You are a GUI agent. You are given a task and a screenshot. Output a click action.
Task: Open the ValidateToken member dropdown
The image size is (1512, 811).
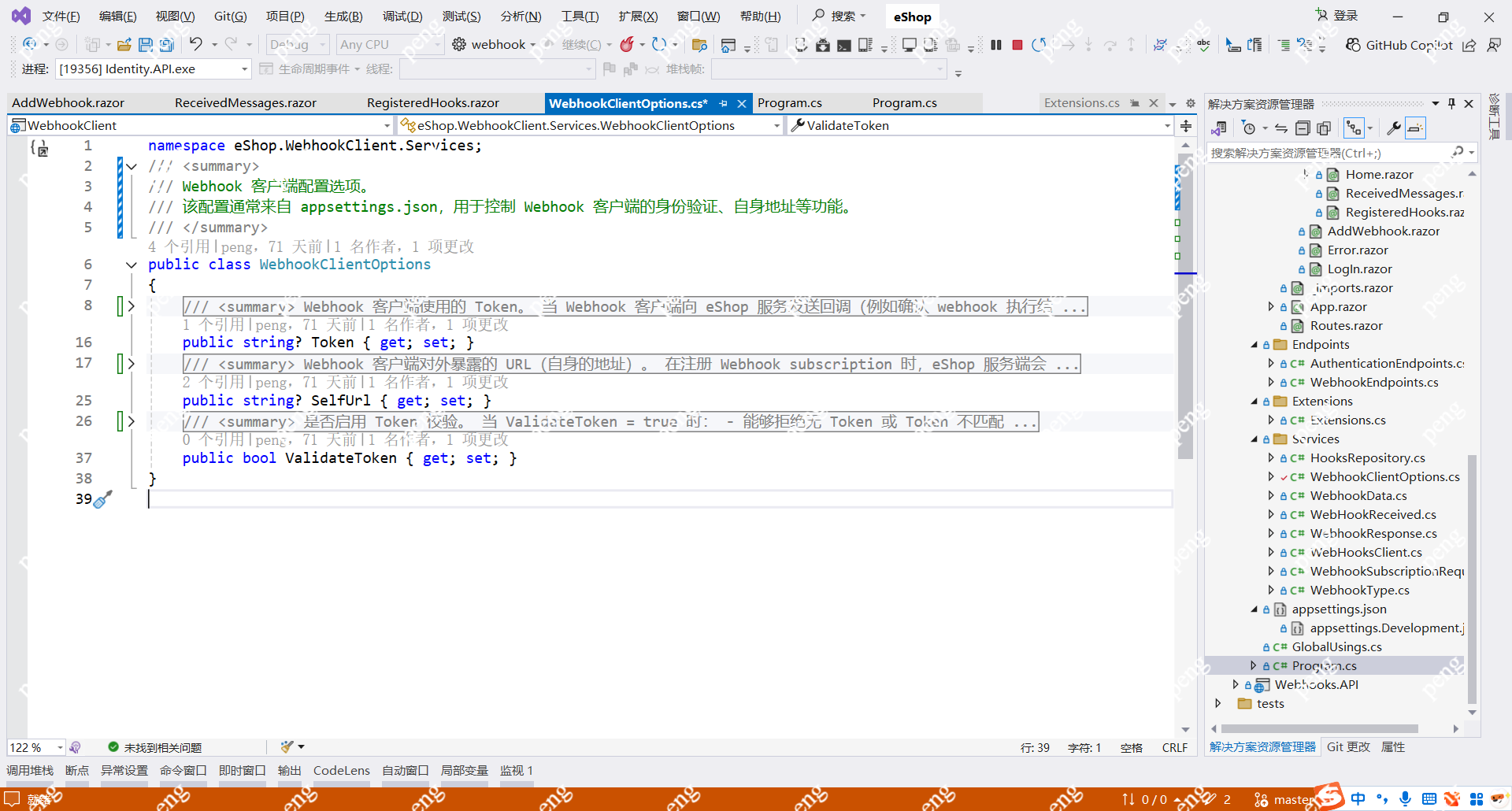(x=980, y=126)
